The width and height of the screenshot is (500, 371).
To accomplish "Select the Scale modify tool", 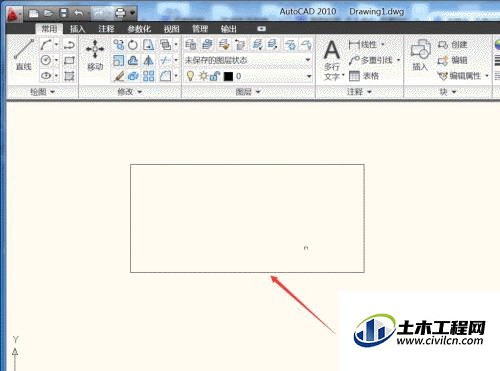I will (x=118, y=60).
